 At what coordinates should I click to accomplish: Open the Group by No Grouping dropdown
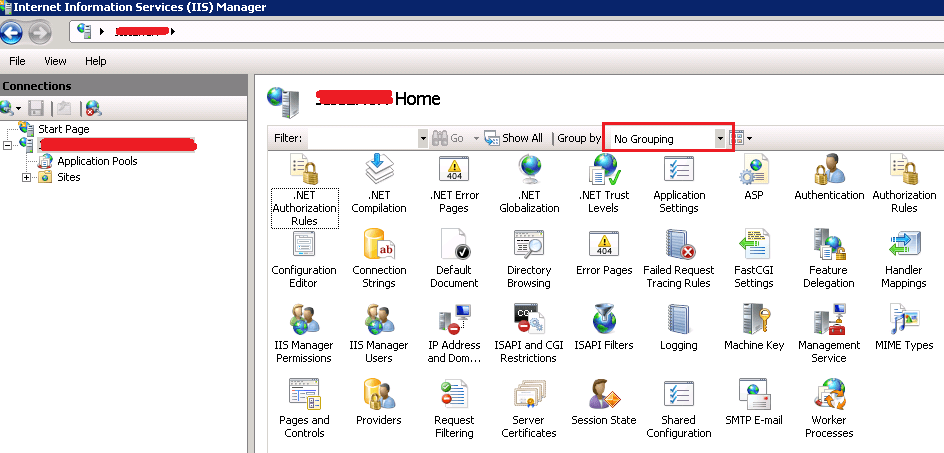pos(668,139)
